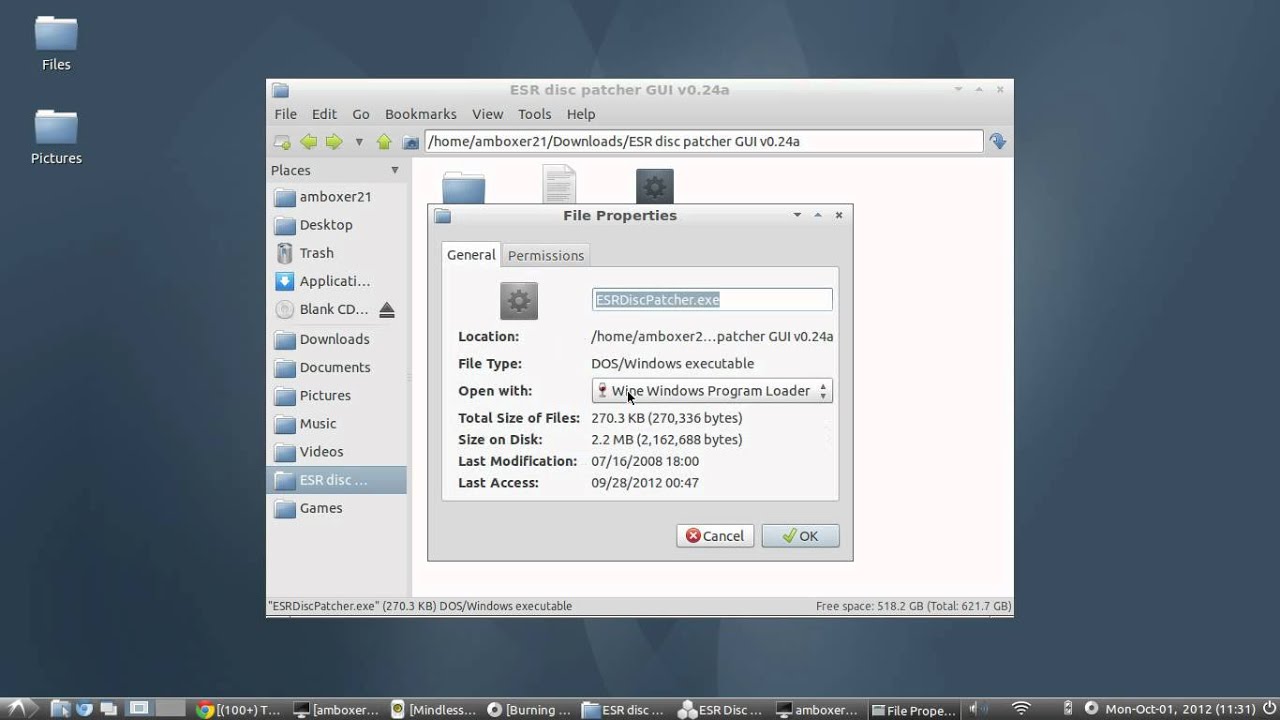Open Applications entry in Places sidebar

pos(337,281)
